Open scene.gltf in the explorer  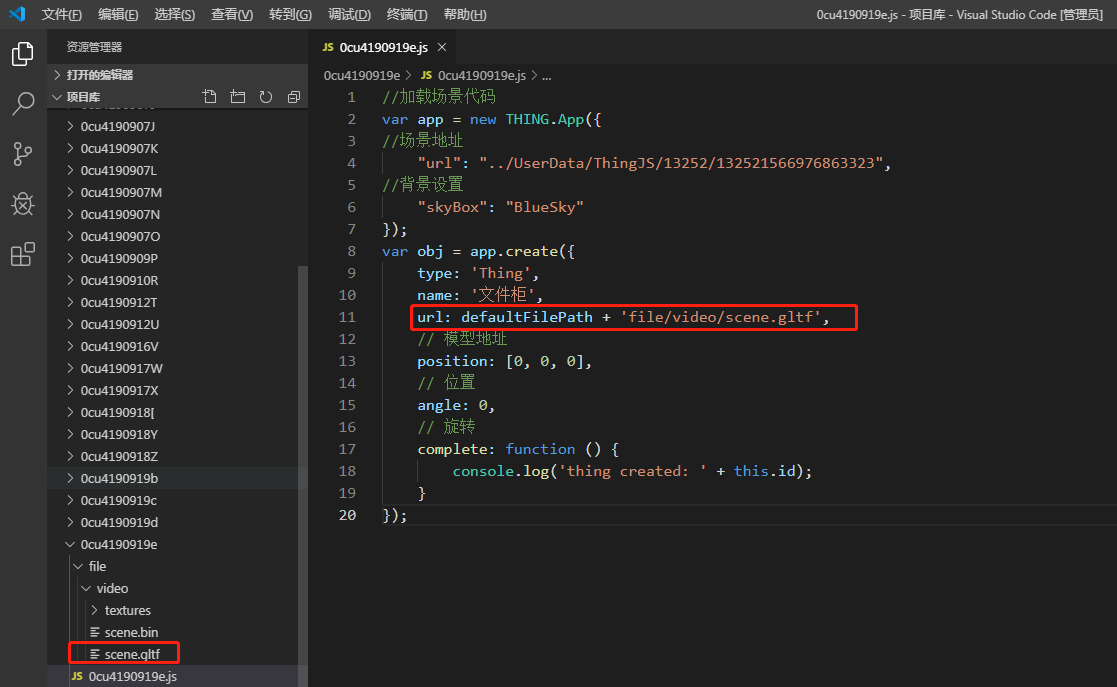click(177, 654)
